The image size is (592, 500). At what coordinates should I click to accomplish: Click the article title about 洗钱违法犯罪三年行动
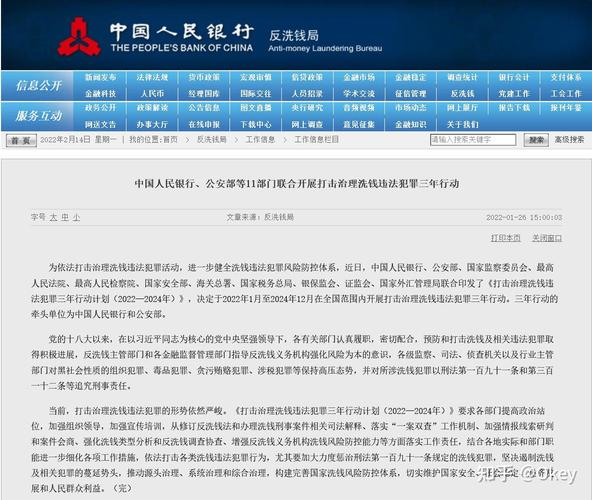point(297,184)
